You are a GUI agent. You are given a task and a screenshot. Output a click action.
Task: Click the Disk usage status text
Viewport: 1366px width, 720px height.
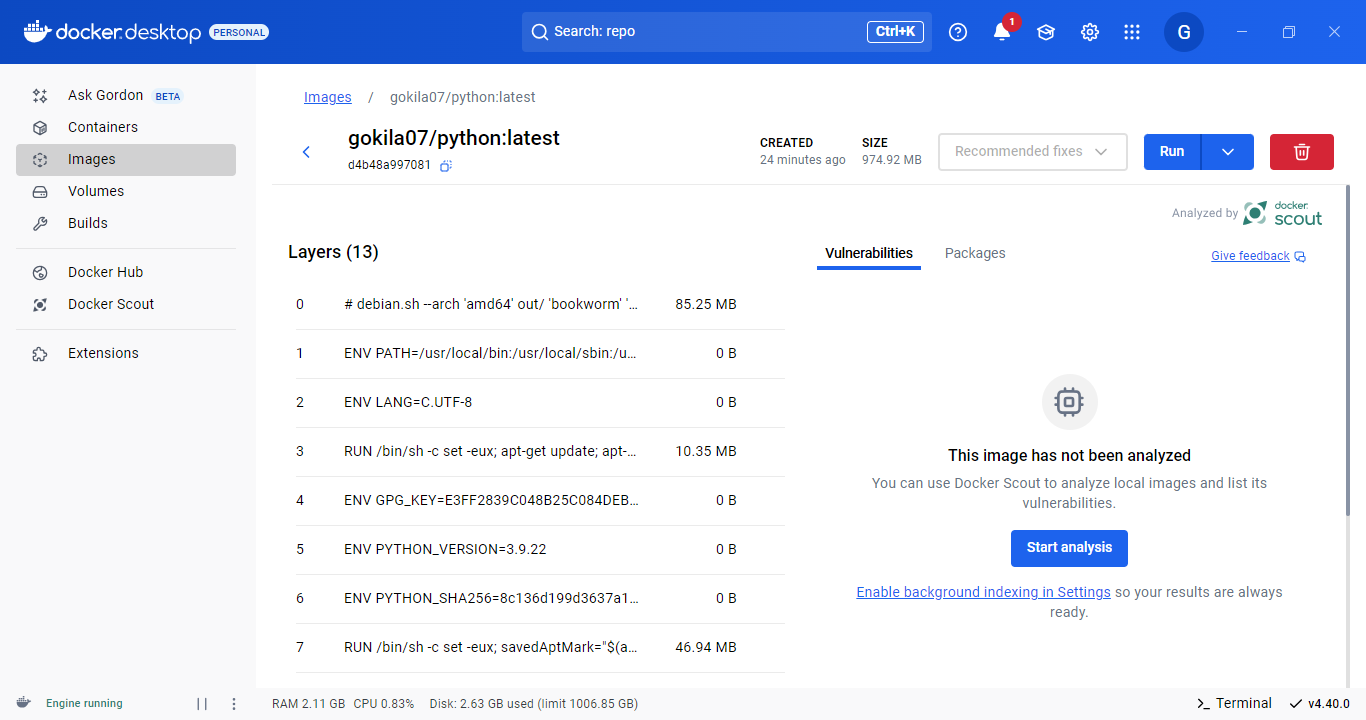533,704
